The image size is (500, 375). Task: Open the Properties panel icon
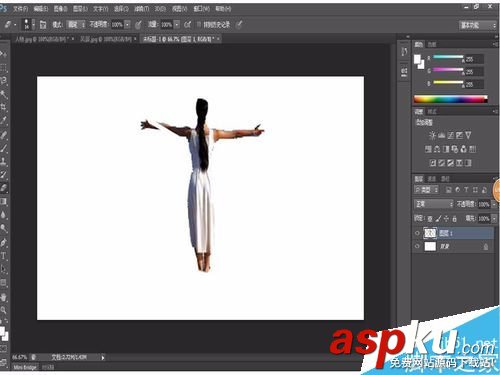point(404,71)
